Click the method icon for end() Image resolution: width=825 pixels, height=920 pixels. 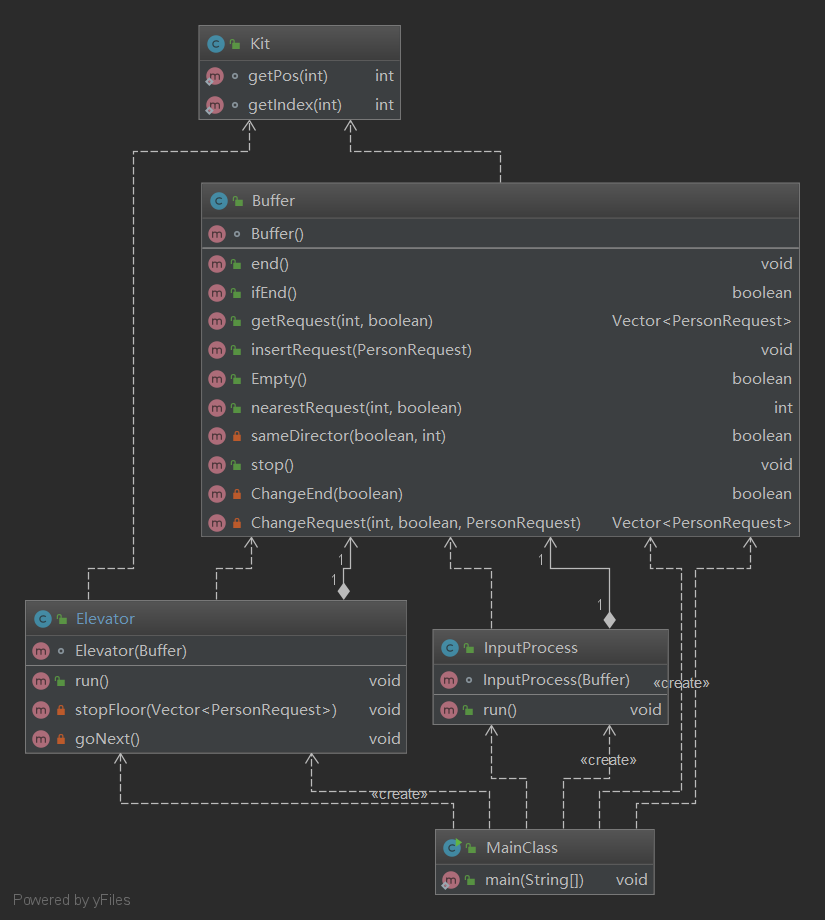[x=217, y=264]
